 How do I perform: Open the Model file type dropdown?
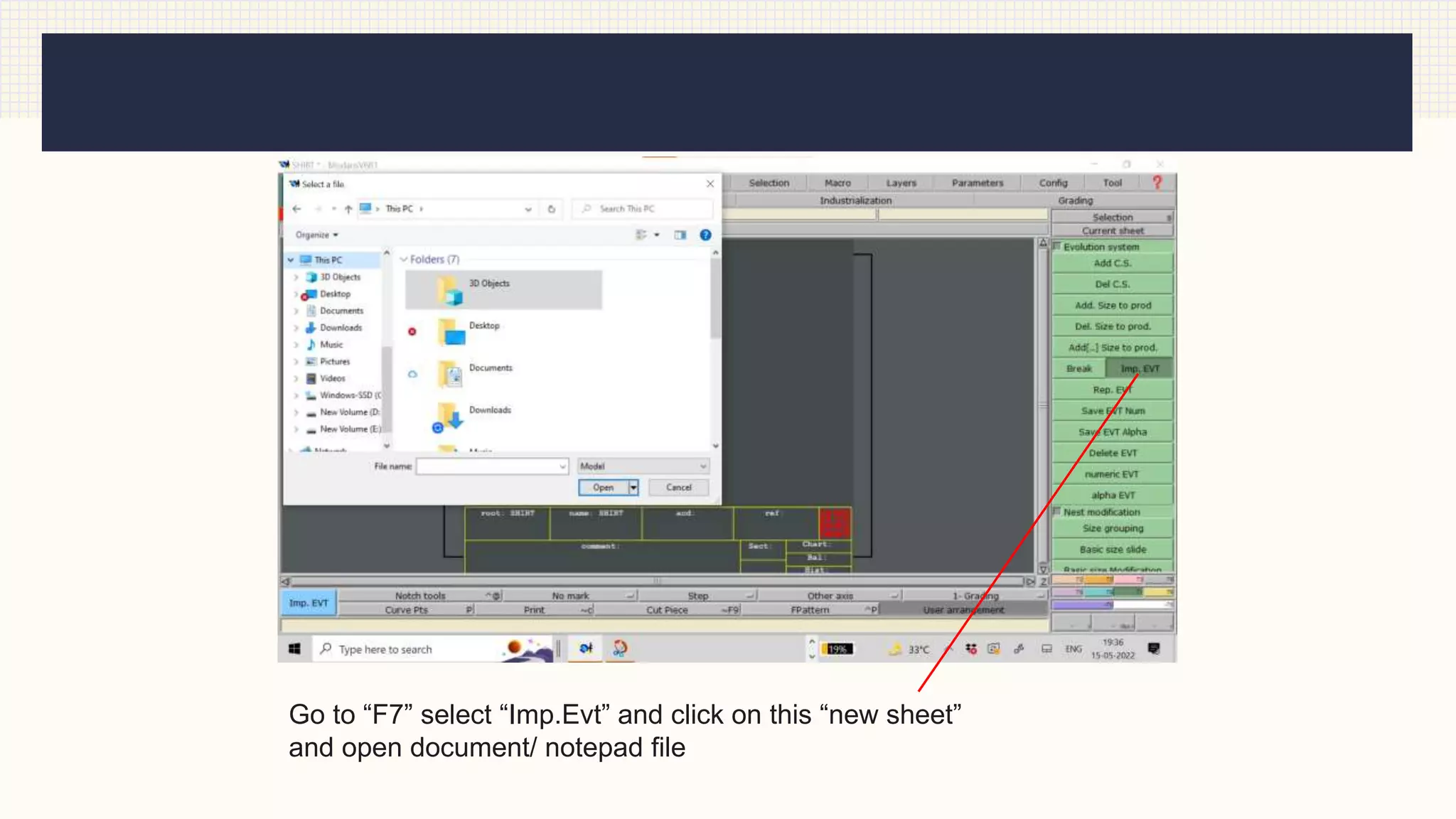[x=643, y=466]
